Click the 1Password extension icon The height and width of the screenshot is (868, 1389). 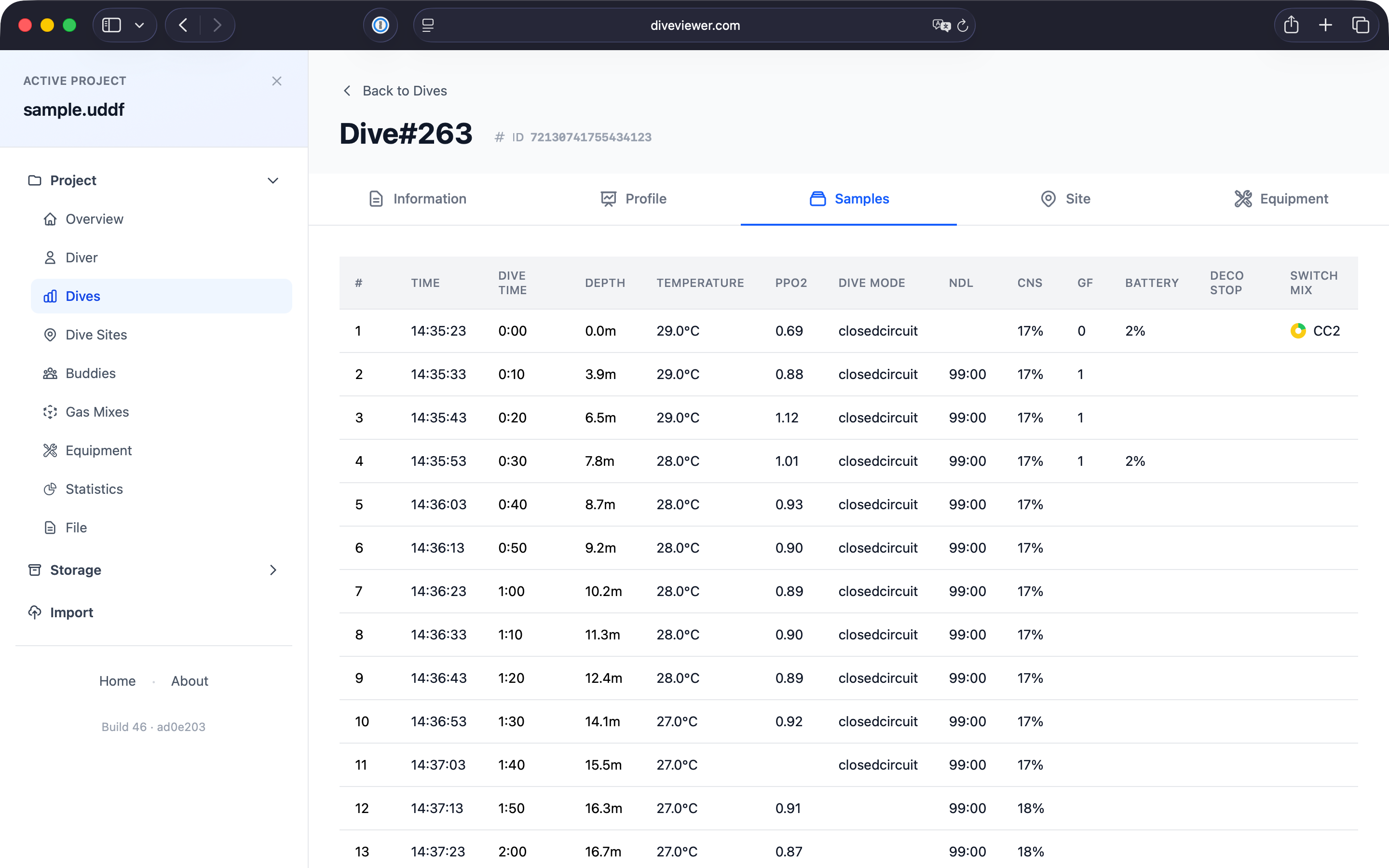pos(380,25)
